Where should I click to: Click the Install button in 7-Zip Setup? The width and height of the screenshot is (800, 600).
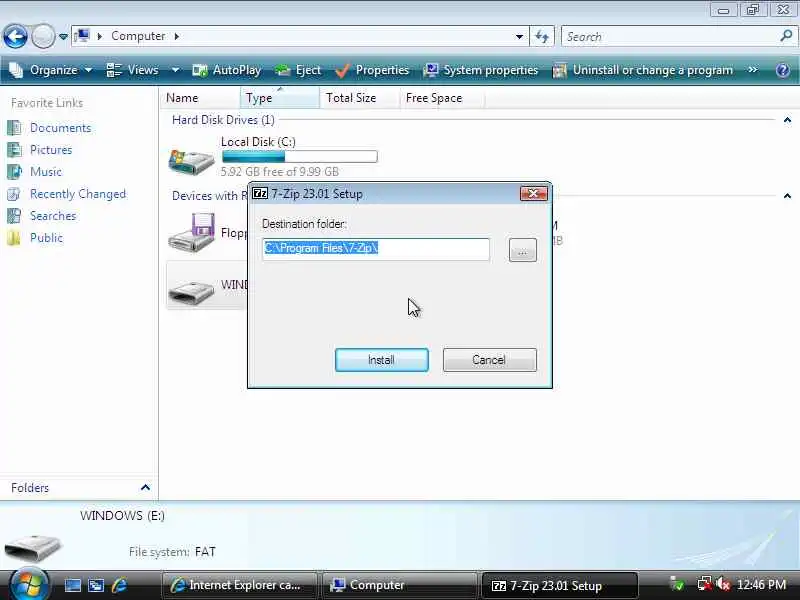pos(382,360)
